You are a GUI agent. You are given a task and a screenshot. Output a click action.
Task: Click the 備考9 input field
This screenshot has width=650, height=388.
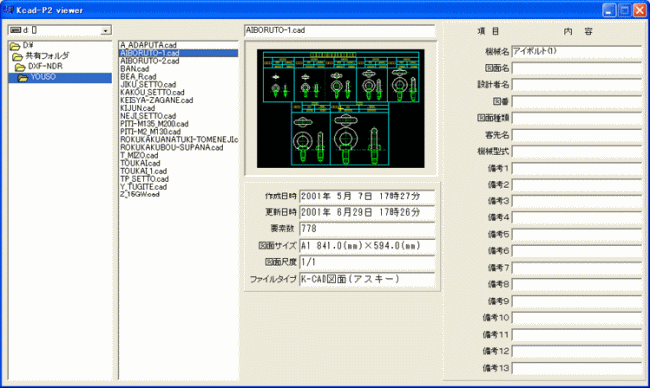click(x=577, y=301)
